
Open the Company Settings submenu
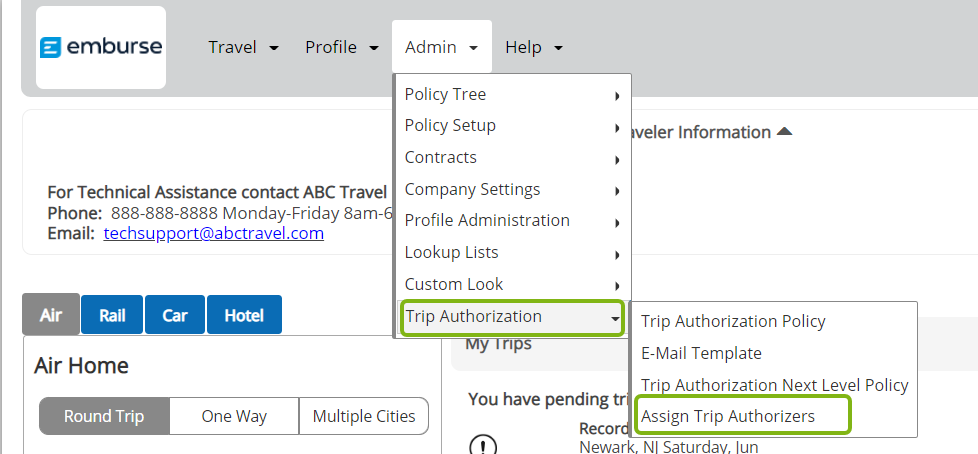[511, 190]
